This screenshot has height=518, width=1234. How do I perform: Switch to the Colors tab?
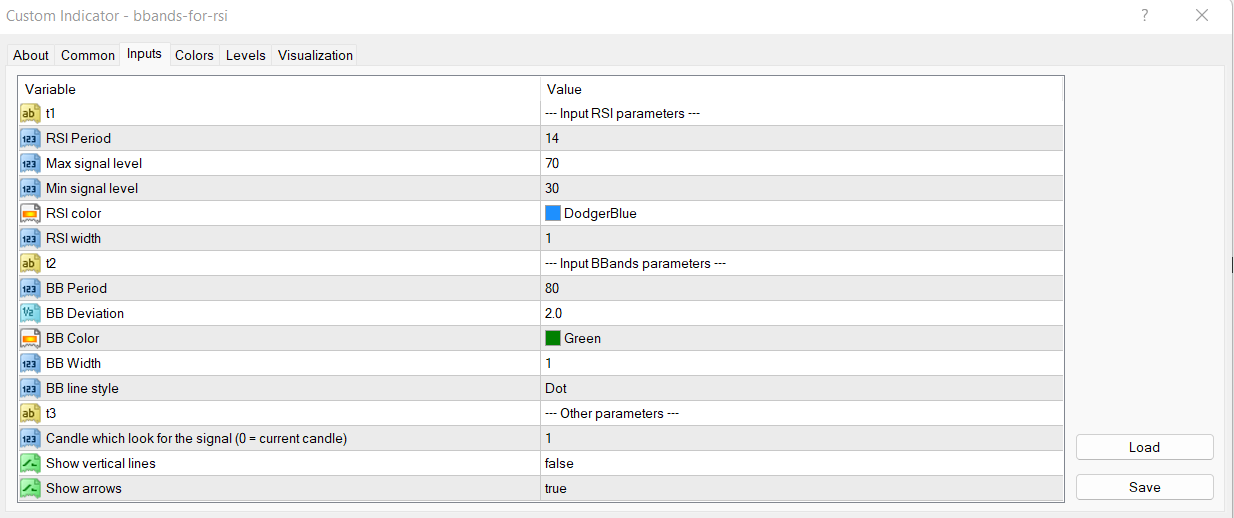(x=194, y=55)
